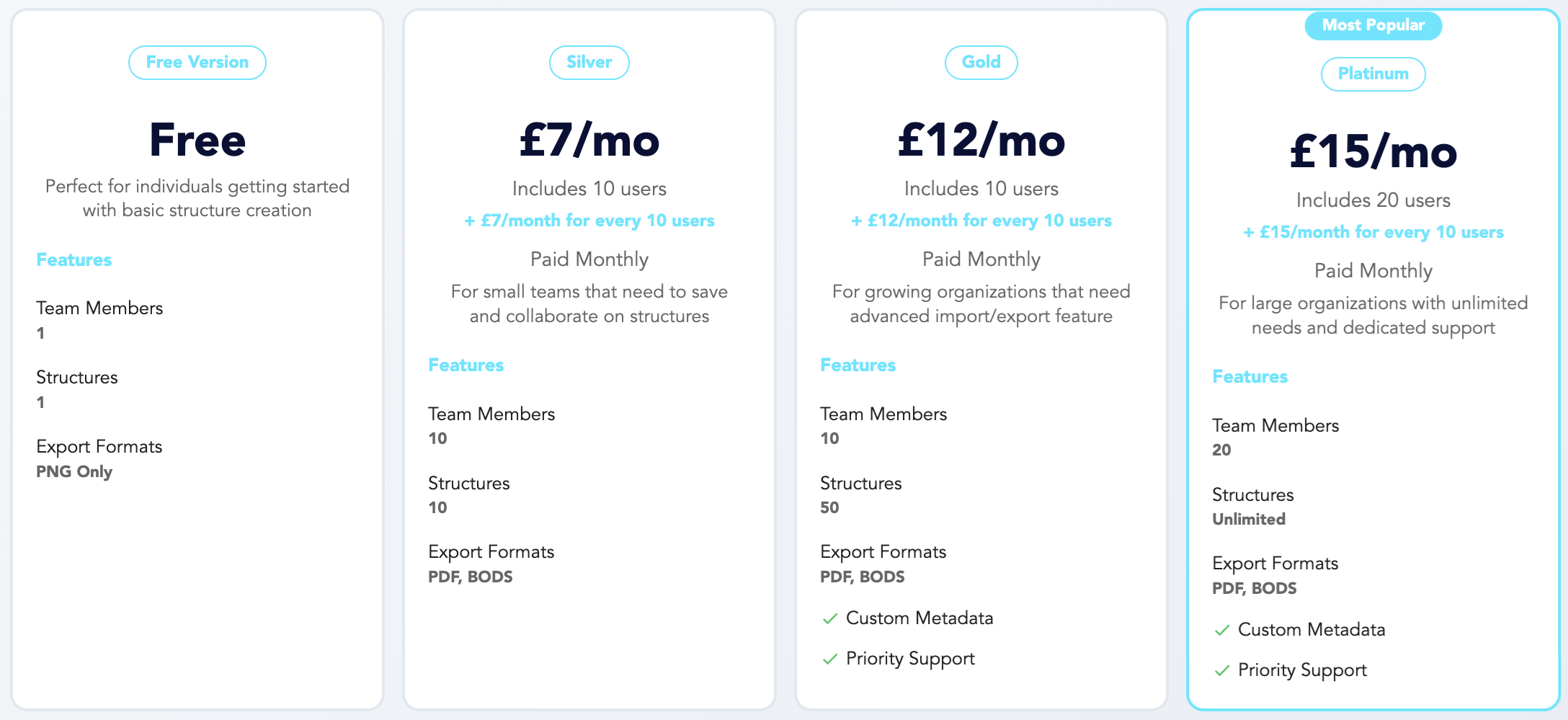Click the Features heading in the Platinum plan

pyautogui.click(x=1250, y=377)
